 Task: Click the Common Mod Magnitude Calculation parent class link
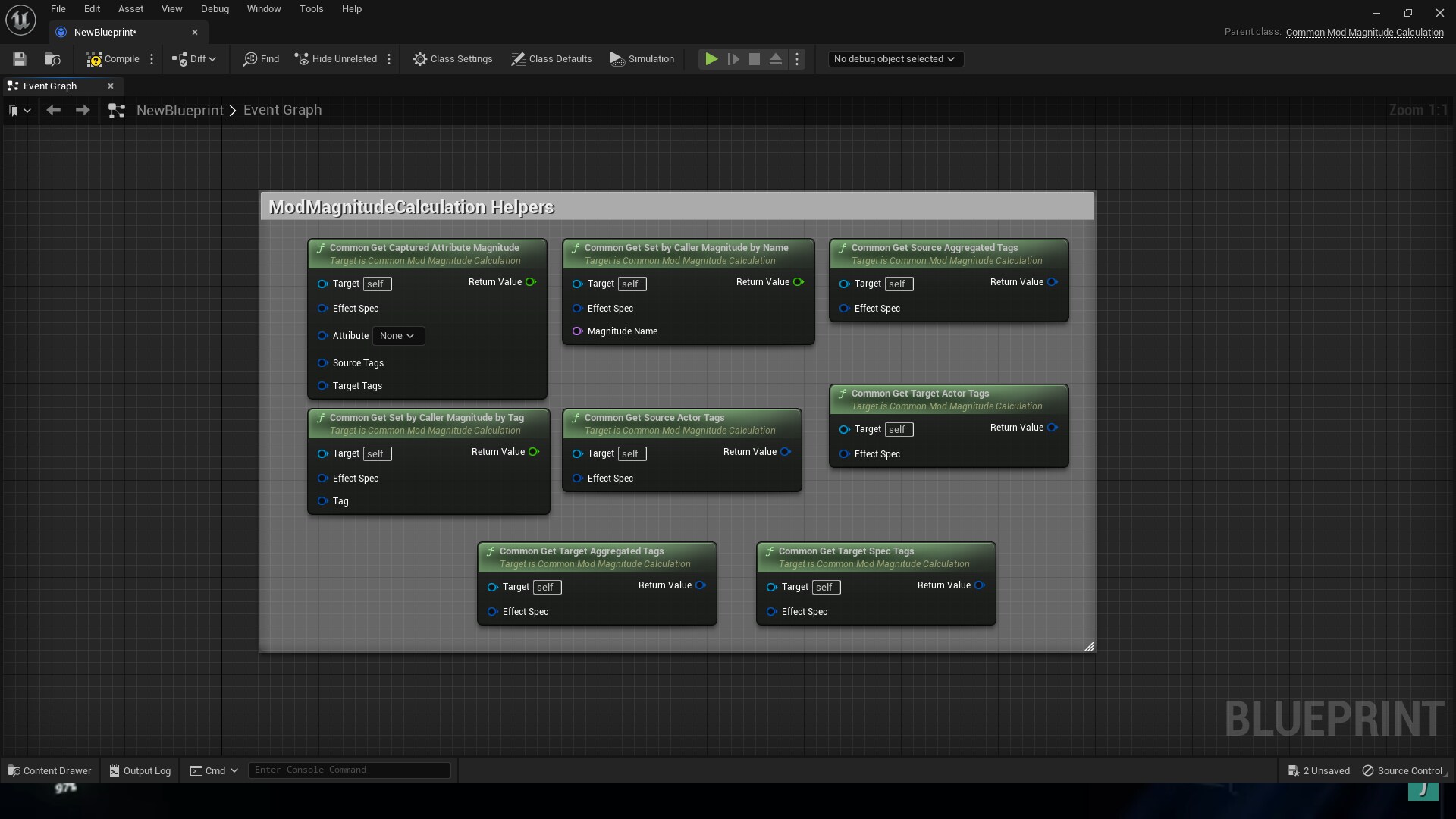[x=1365, y=33]
